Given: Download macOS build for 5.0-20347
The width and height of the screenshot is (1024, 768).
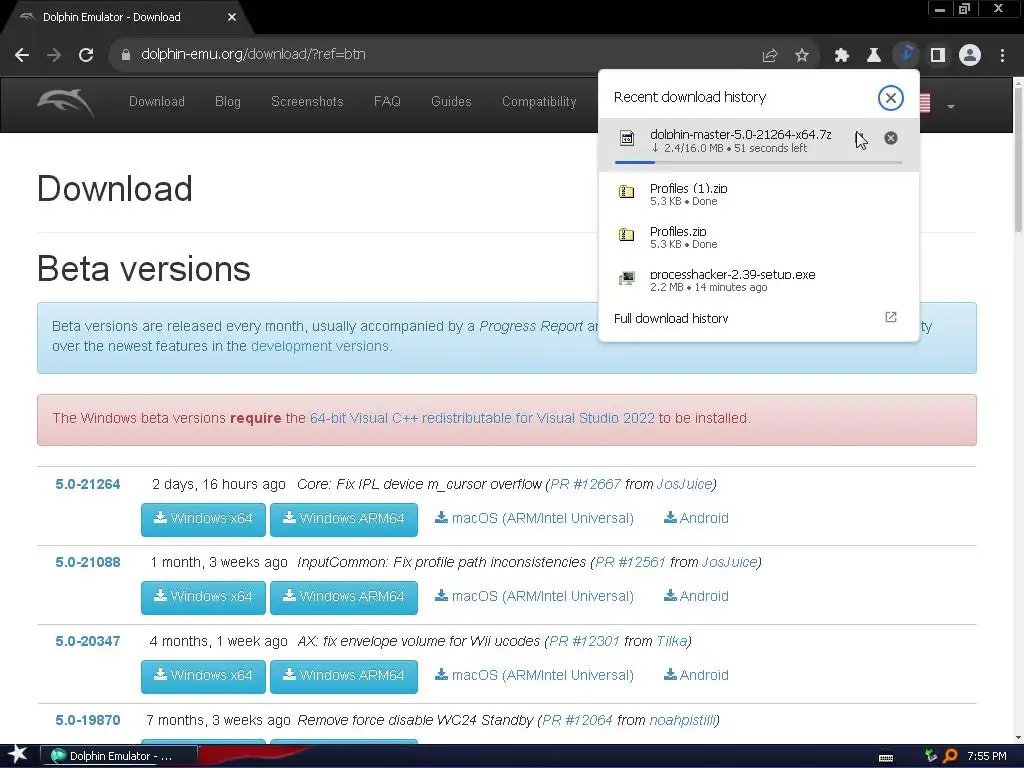Looking at the screenshot, I should pos(534,675).
